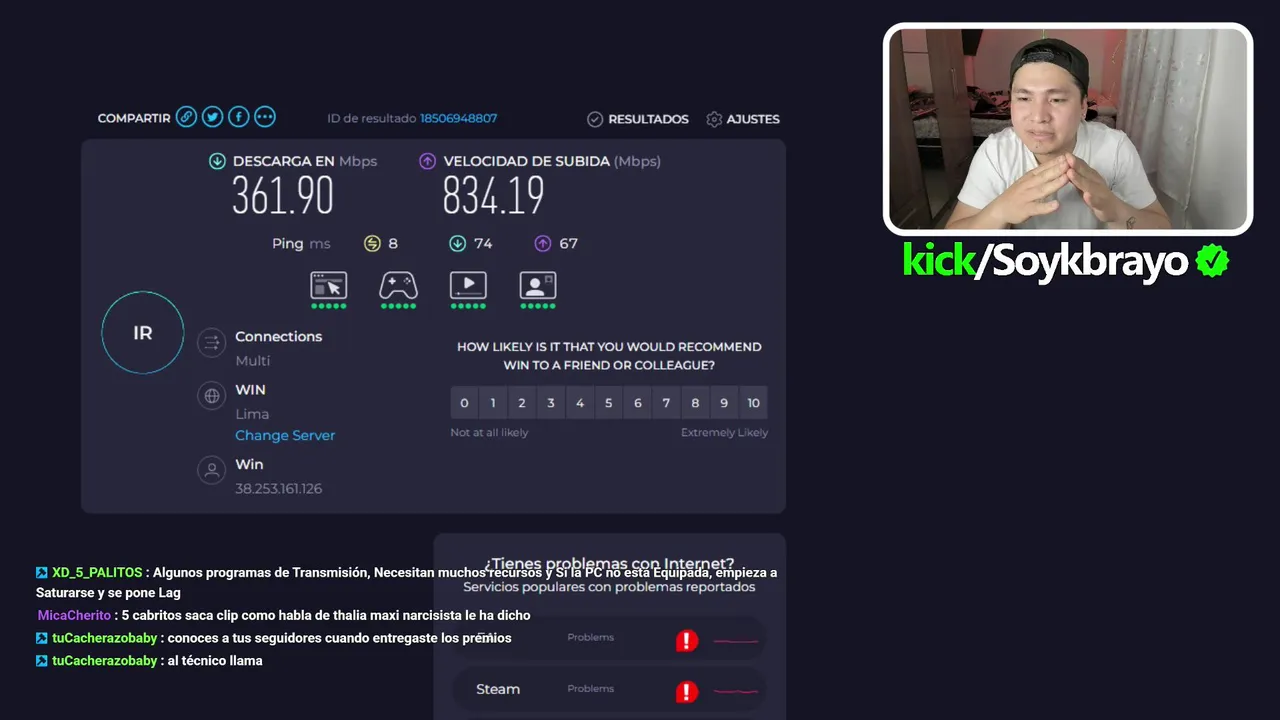Share result on Facebook
1280x720 pixels.
238,117
